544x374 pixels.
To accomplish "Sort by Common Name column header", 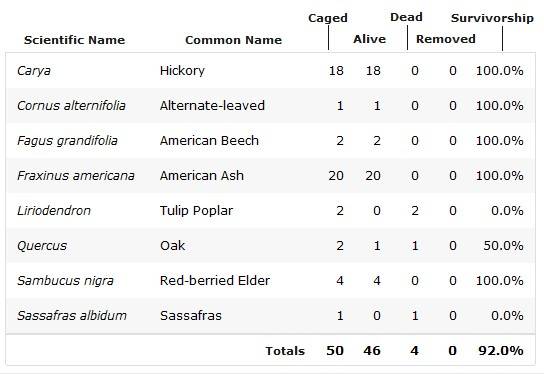I will click(x=233, y=40).
